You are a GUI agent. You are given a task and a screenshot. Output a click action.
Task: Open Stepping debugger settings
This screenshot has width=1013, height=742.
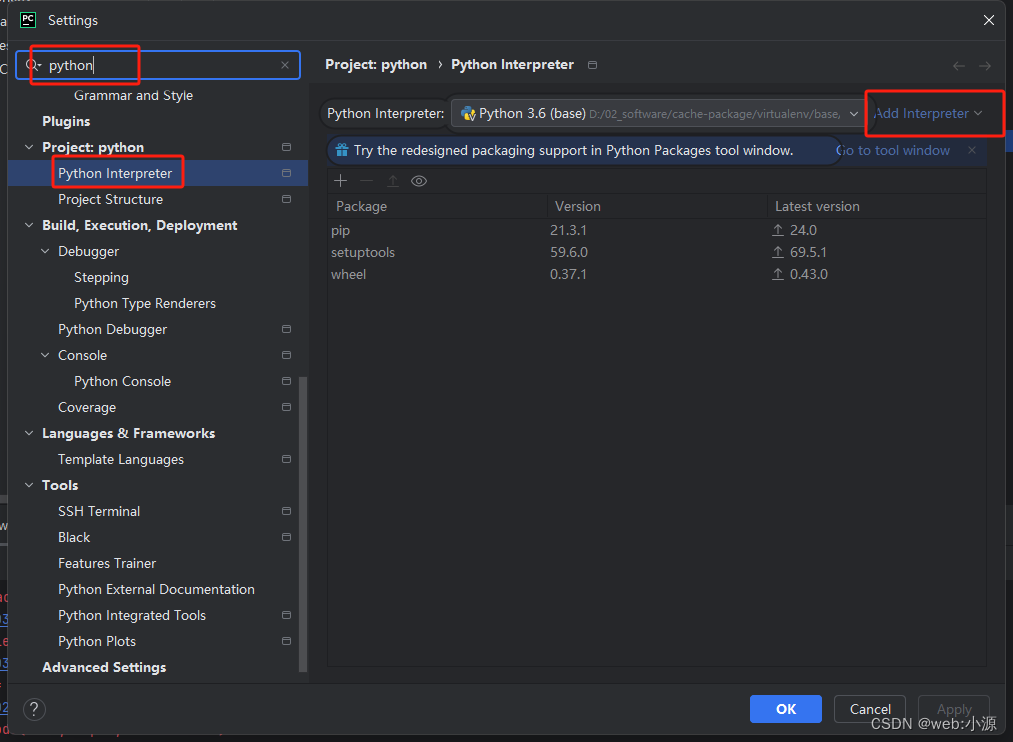(x=101, y=278)
